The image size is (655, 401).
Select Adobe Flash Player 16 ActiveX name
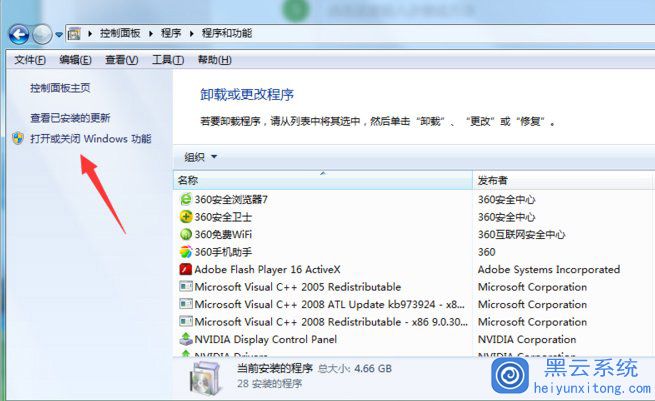click(x=267, y=270)
